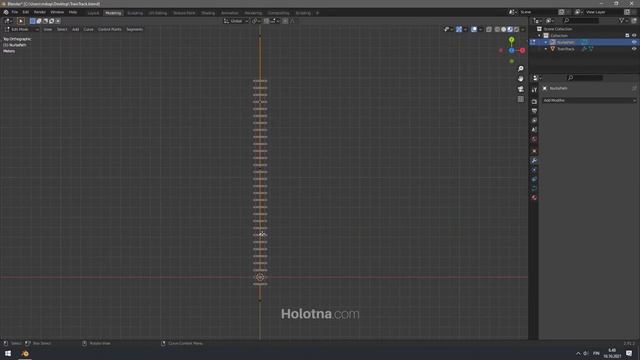Viewport: 640px width, 360px height.
Task: Open the viewport shading options dropdown
Action: pos(523,29)
